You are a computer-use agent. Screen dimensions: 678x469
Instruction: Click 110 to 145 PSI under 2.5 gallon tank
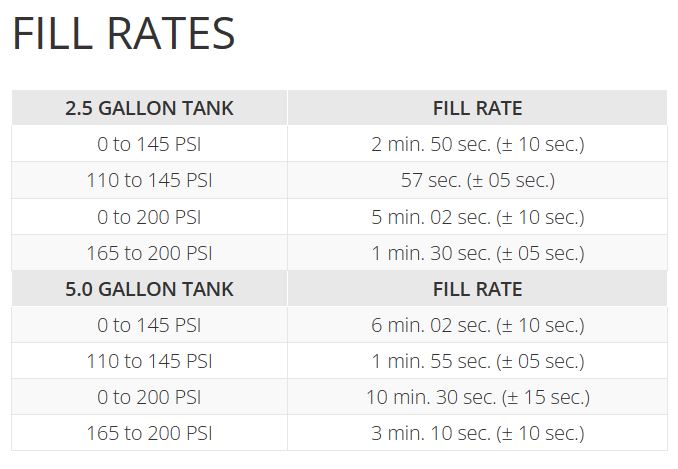point(149,181)
